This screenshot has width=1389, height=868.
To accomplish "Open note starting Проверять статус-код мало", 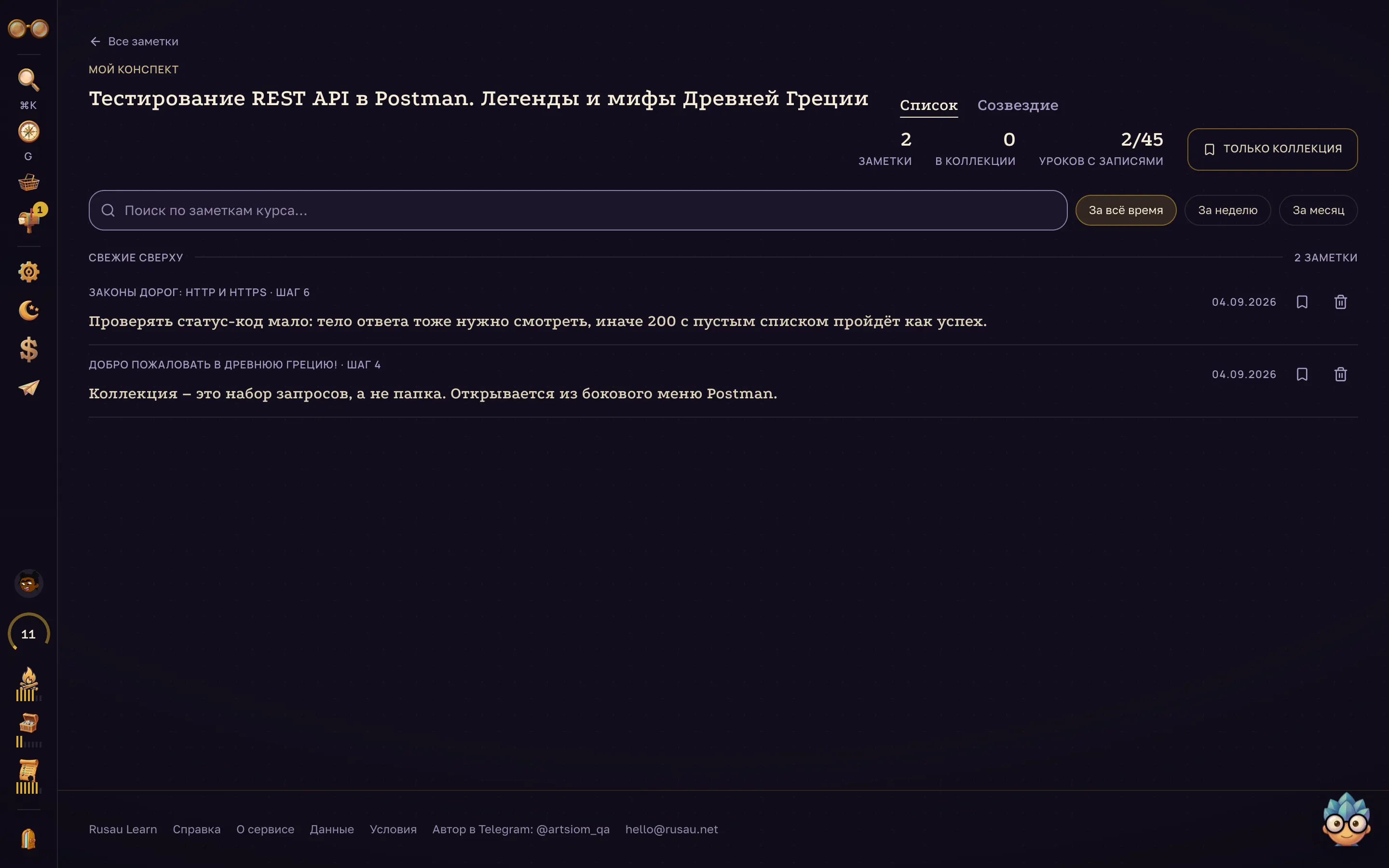I will coord(538,321).
